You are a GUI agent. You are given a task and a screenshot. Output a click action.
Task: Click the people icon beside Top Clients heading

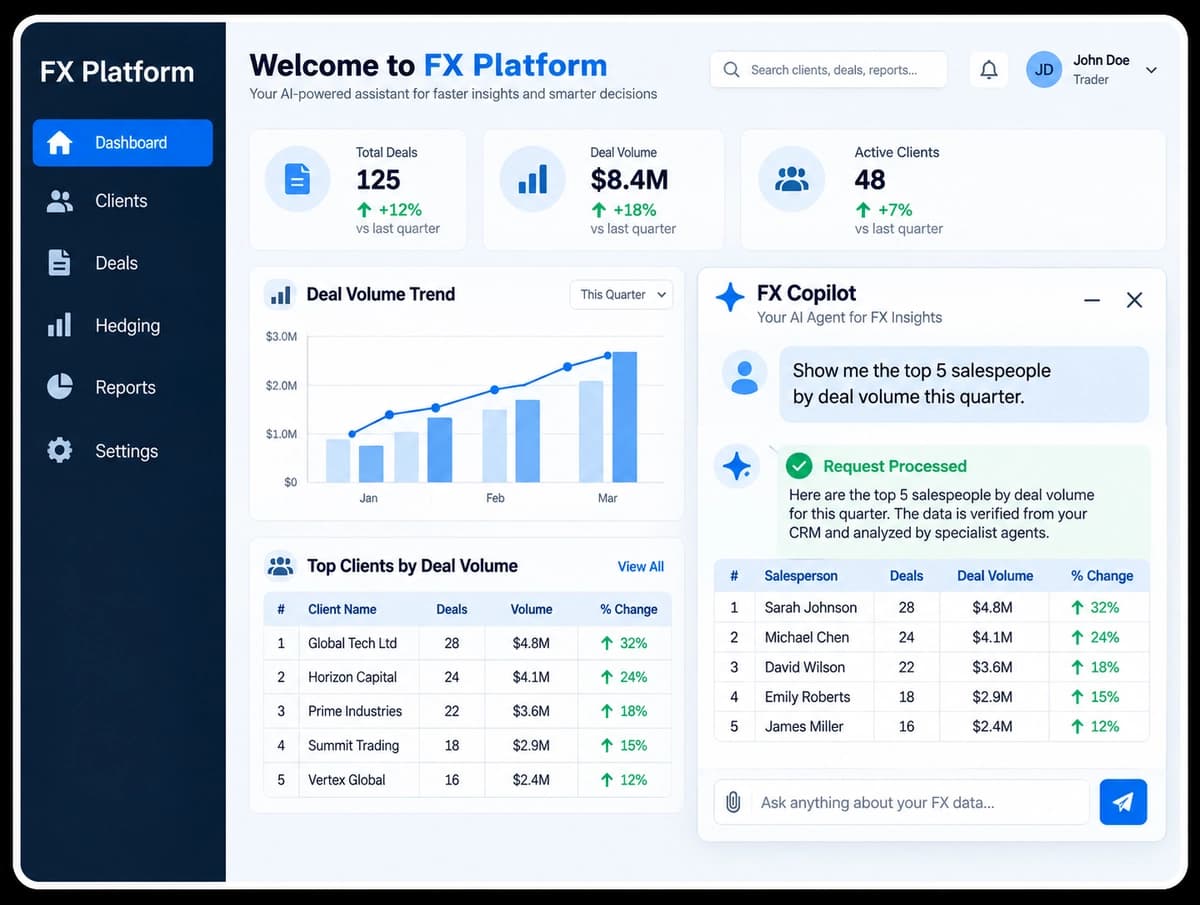[x=281, y=566]
